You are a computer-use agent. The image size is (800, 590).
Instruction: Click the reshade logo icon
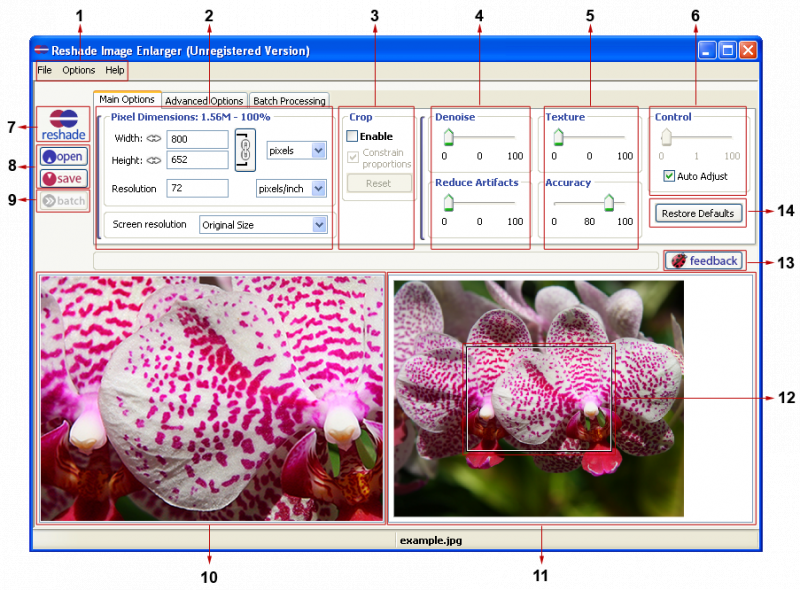(x=63, y=125)
